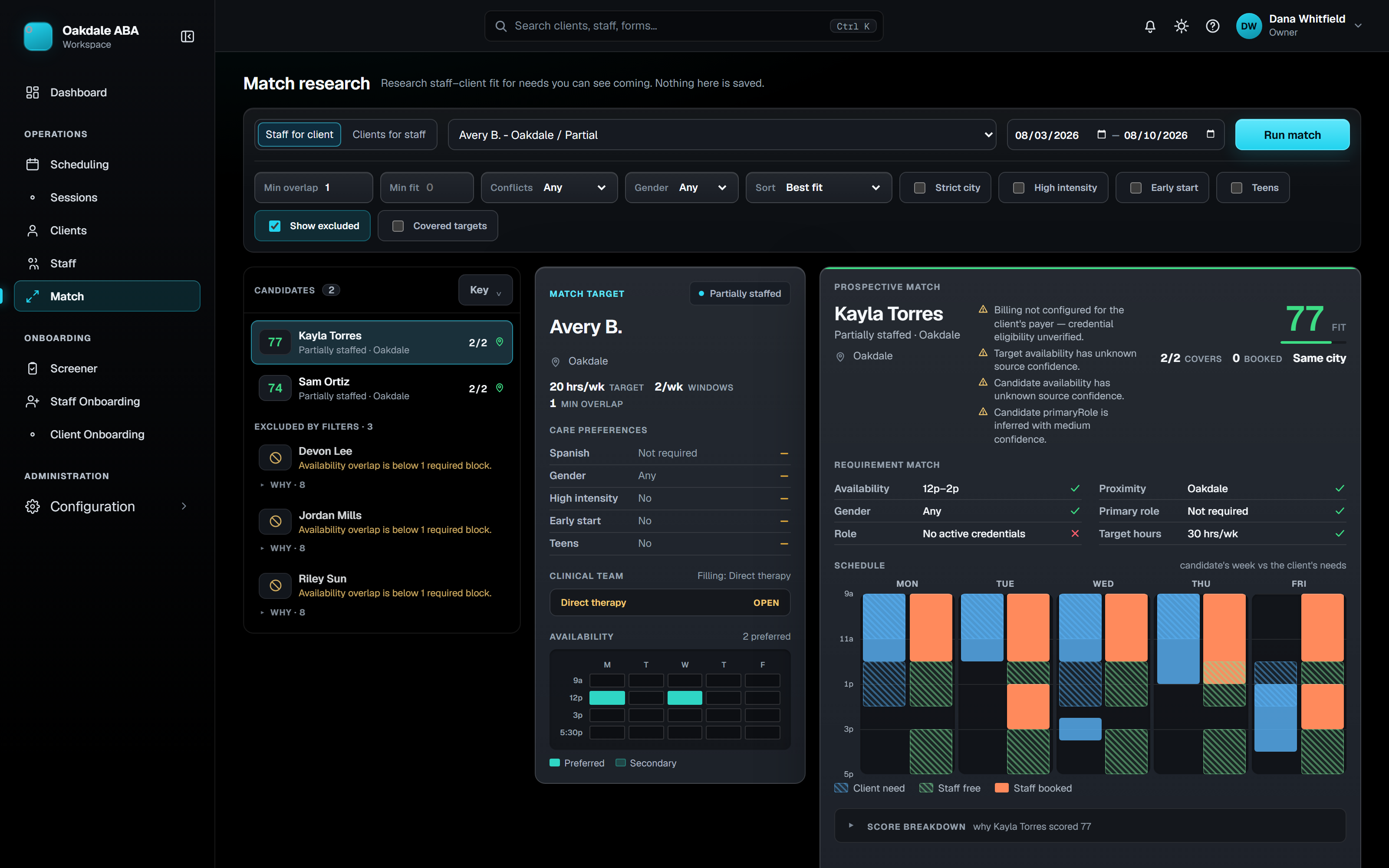1389x868 pixels.
Task: Open the Sort Best fit dropdown
Action: tap(819, 188)
